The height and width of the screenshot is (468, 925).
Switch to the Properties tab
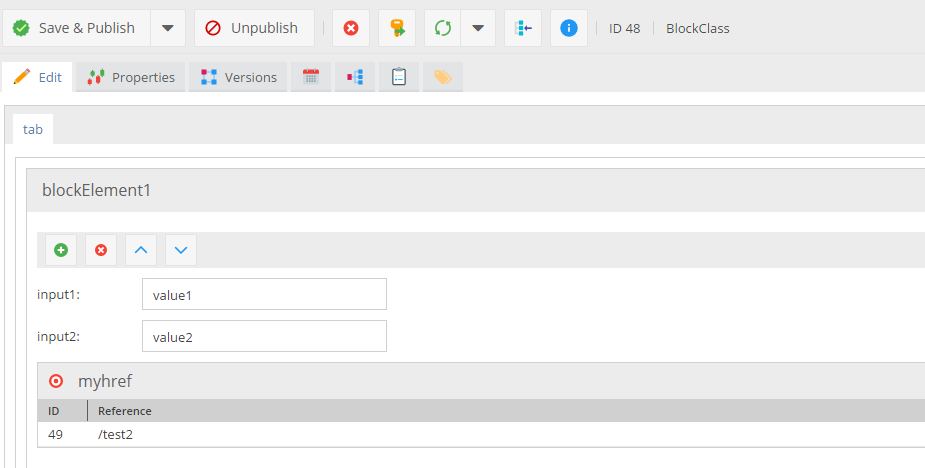131,77
